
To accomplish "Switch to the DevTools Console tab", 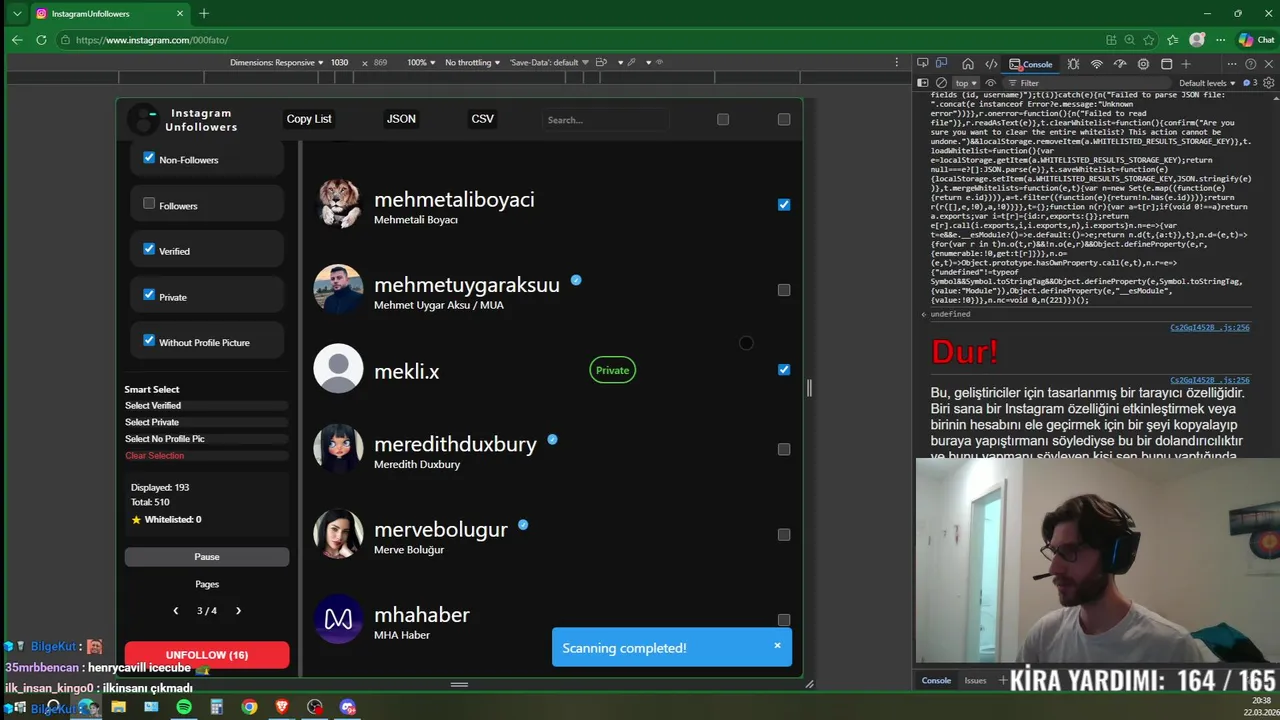I will pyautogui.click(x=1031, y=64).
